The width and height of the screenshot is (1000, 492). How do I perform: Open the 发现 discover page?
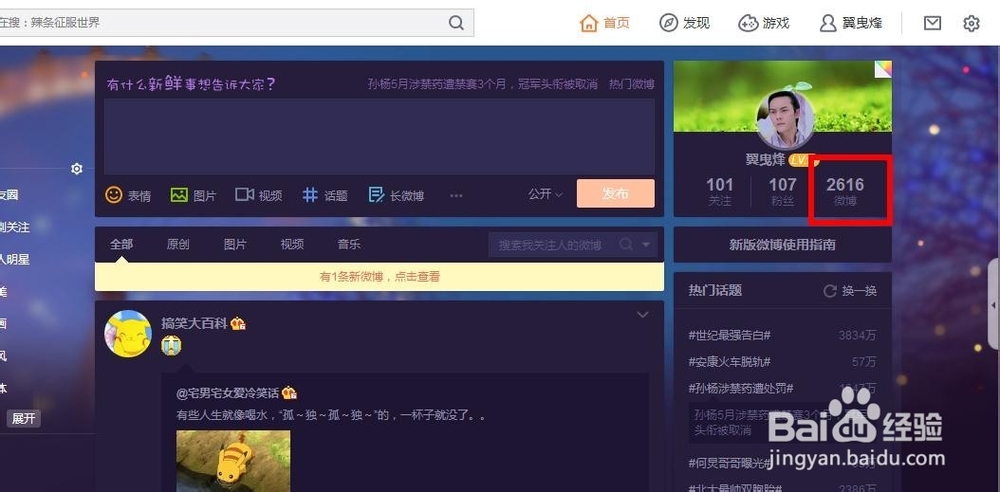pos(684,23)
